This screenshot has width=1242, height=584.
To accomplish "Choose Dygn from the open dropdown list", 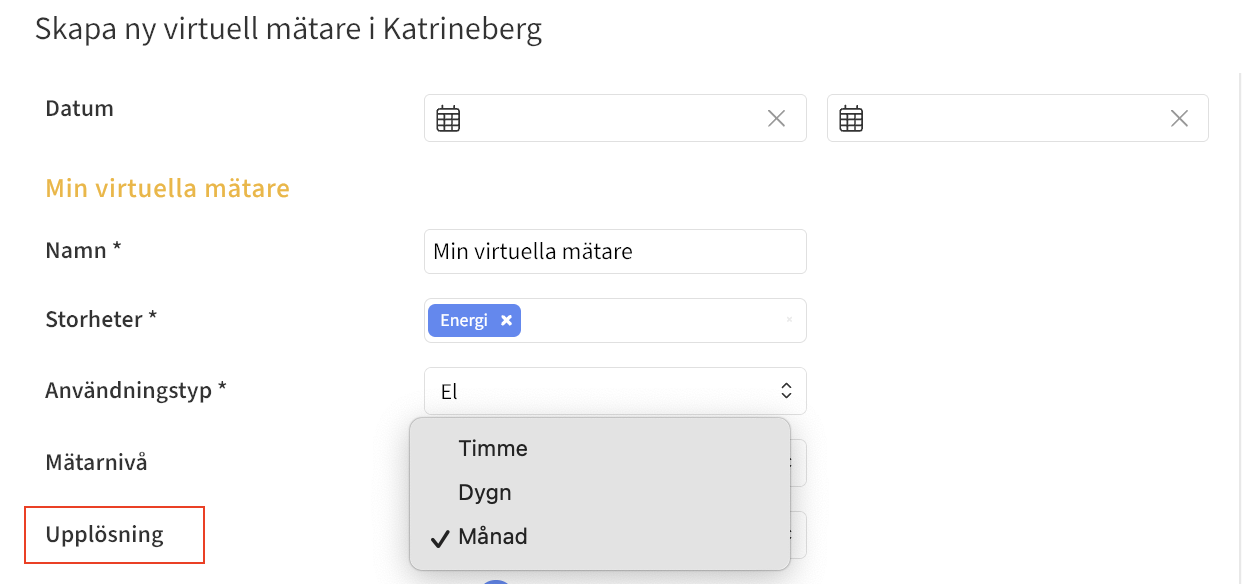I will [x=485, y=492].
